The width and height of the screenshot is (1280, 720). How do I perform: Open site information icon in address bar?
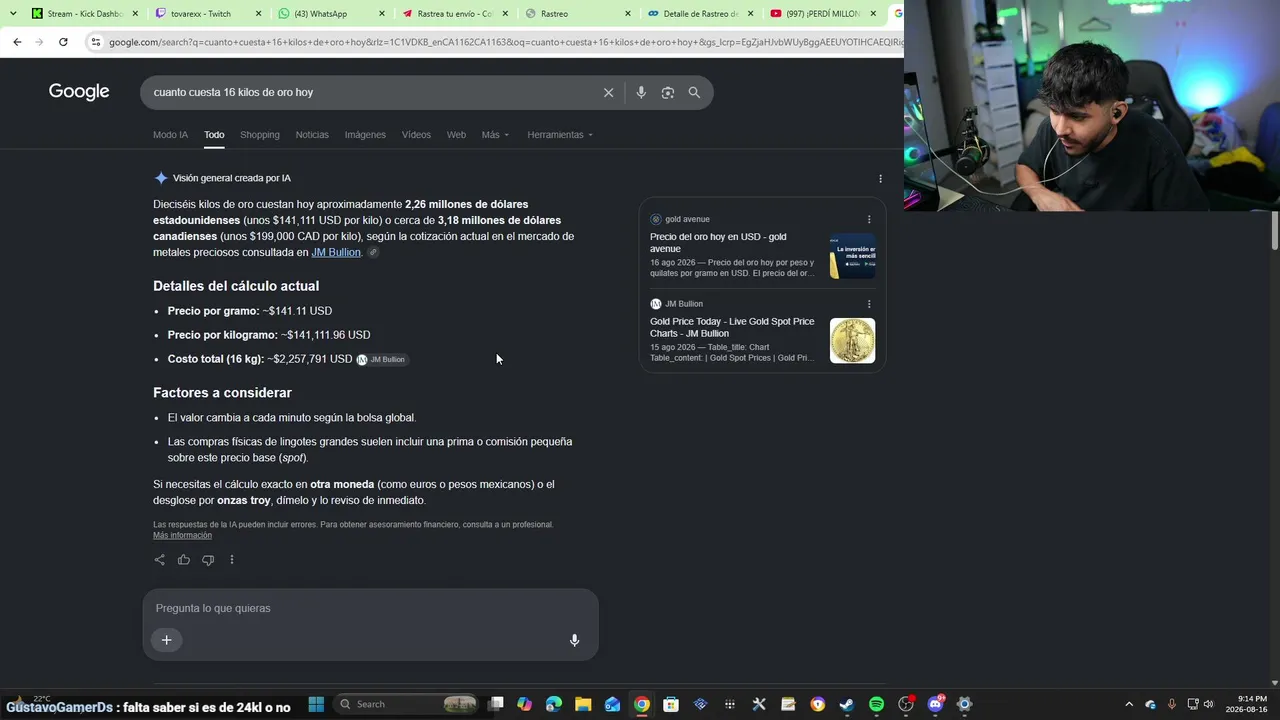coord(96,42)
